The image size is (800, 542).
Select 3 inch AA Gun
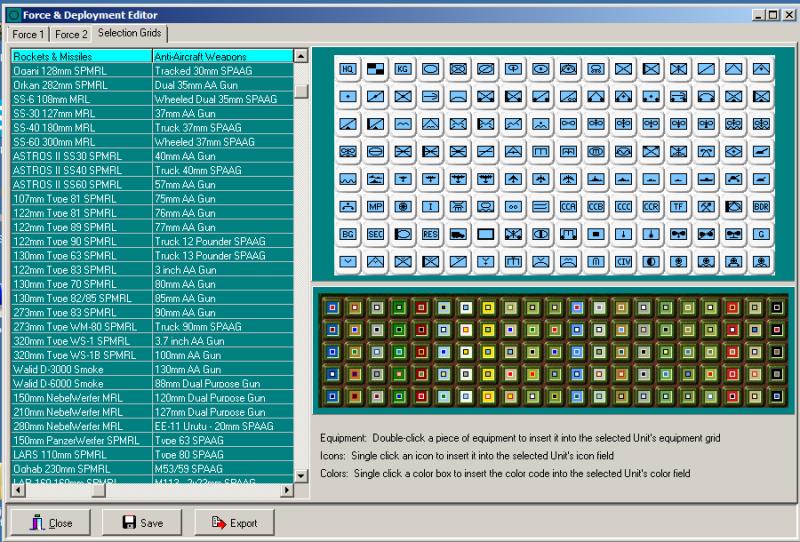(223, 269)
